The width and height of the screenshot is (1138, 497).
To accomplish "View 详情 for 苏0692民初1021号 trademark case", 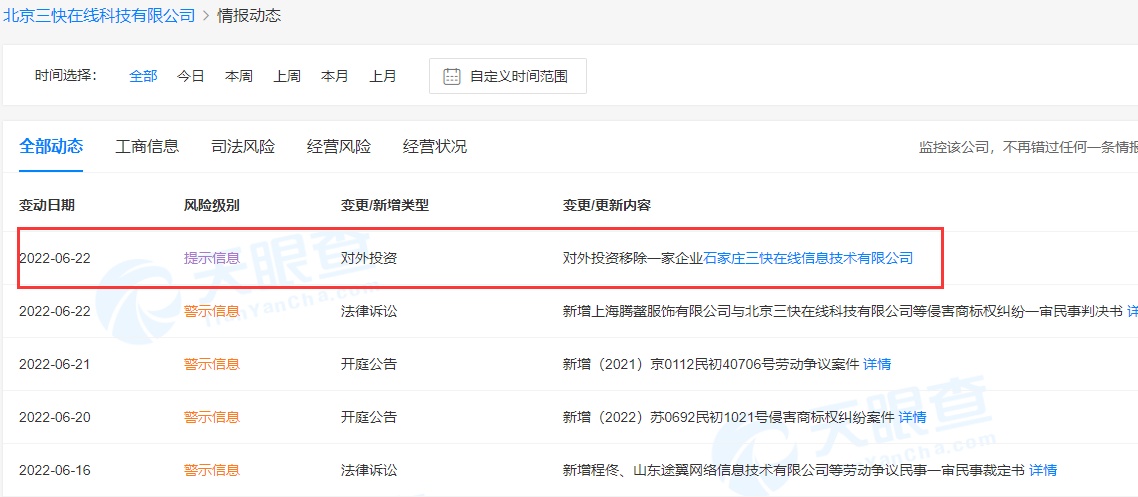I will 912,417.
